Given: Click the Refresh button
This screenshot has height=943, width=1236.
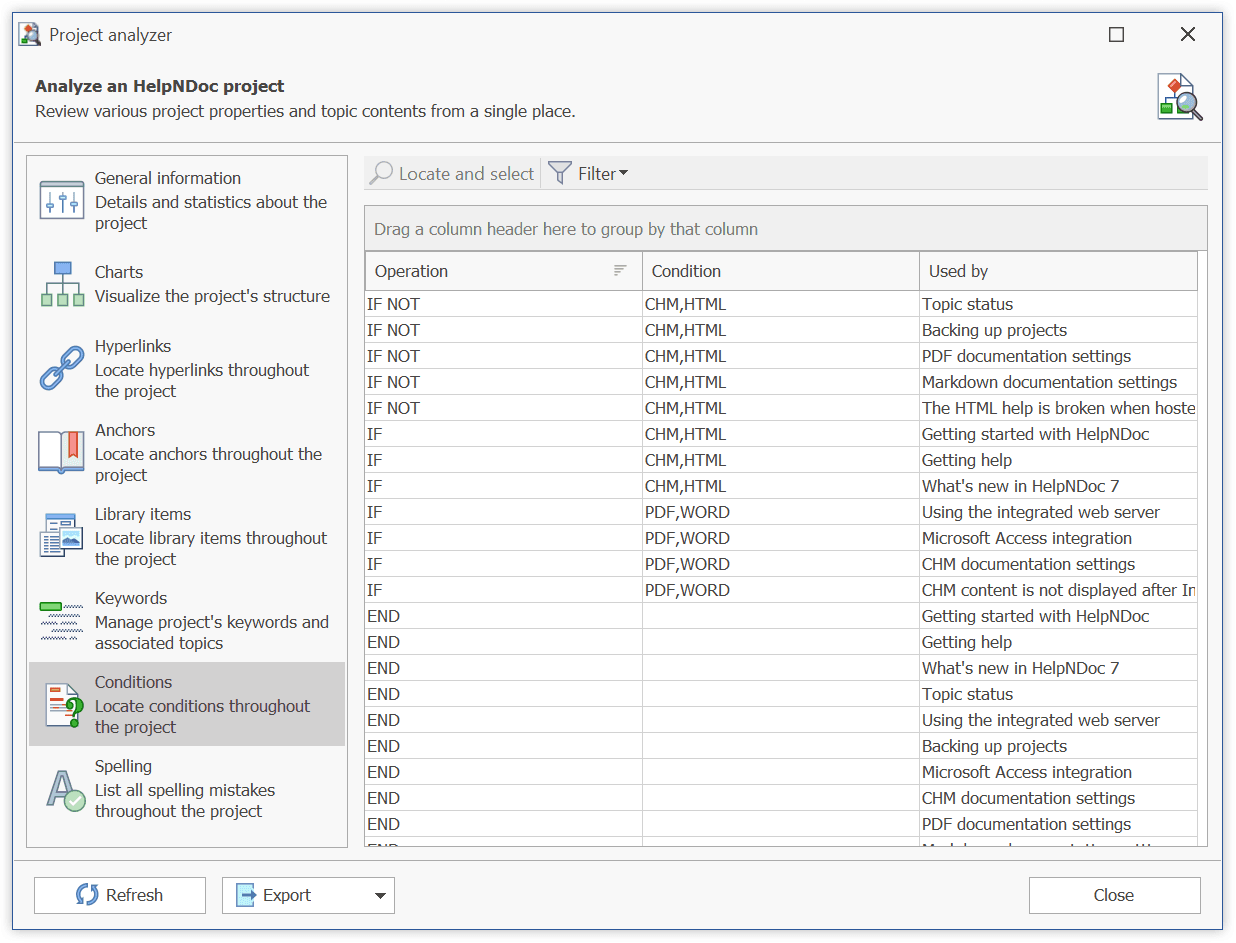Looking at the screenshot, I should click(120, 895).
